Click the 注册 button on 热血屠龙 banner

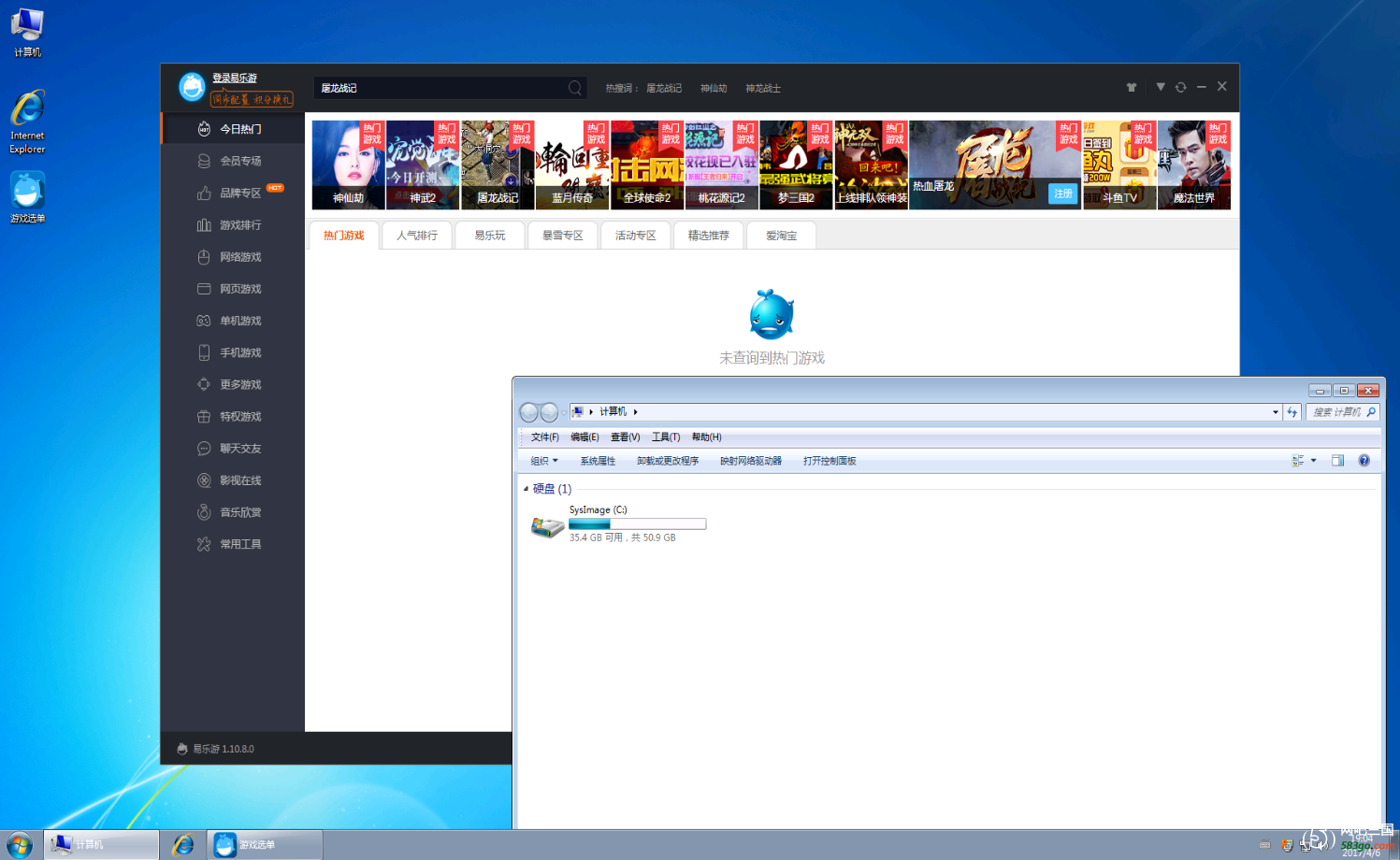tap(1063, 193)
